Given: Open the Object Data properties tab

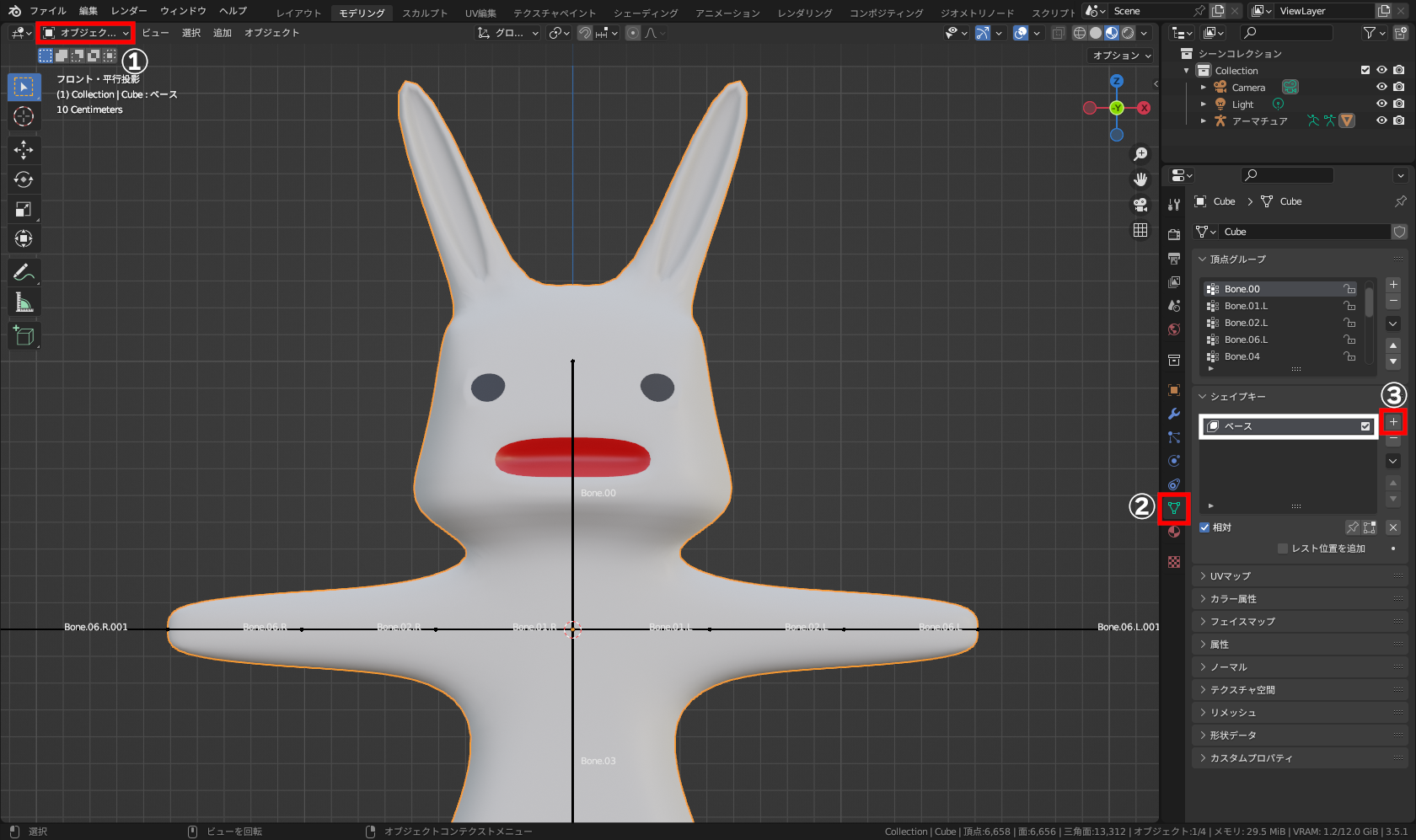Looking at the screenshot, I should click(1173, 508).
